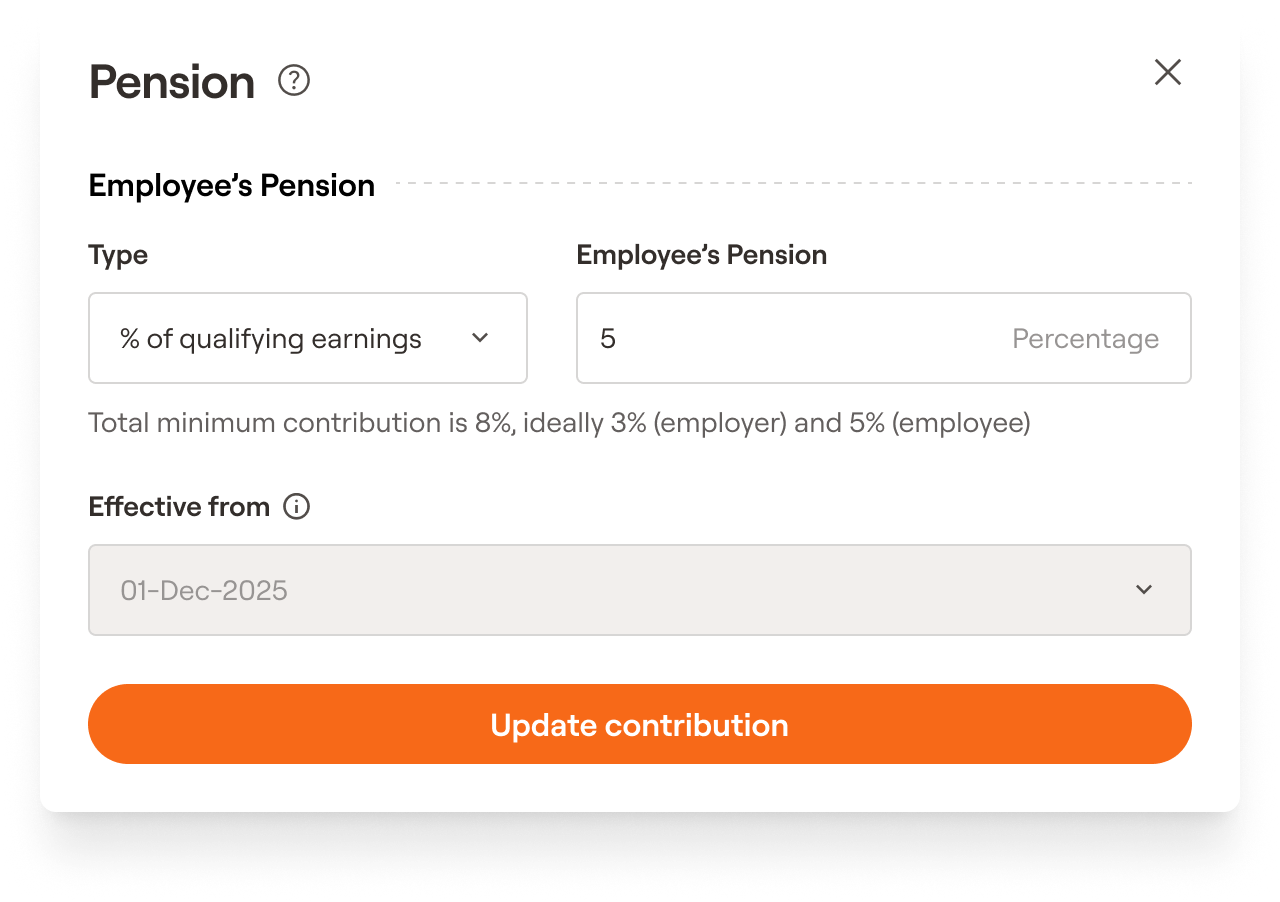Select the '% of qualifying earnings' value
Screen dimensions: 1280x902
(x=271, y=339)
